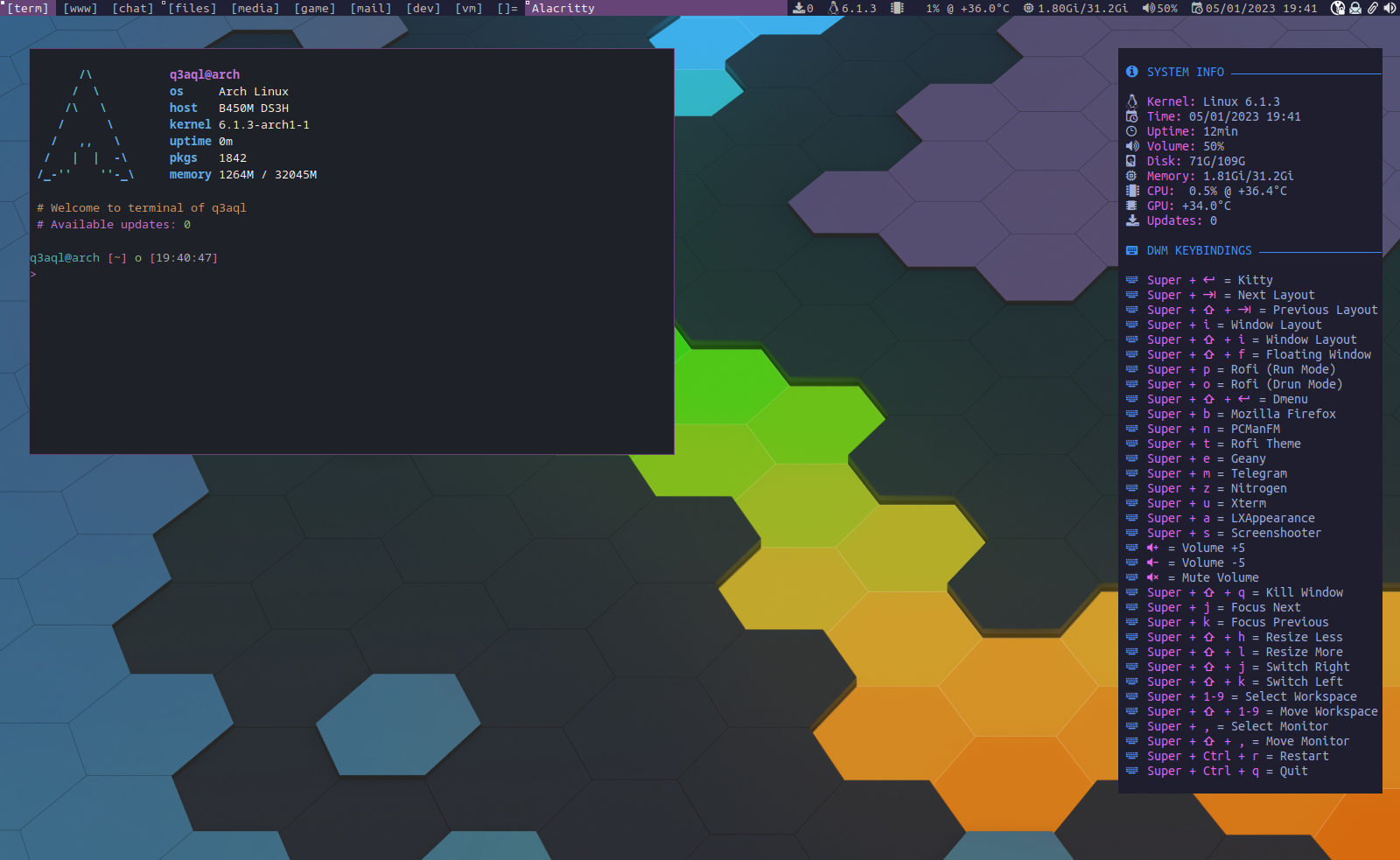Click the hard disk icon beside Disk

pos(1132,161)
